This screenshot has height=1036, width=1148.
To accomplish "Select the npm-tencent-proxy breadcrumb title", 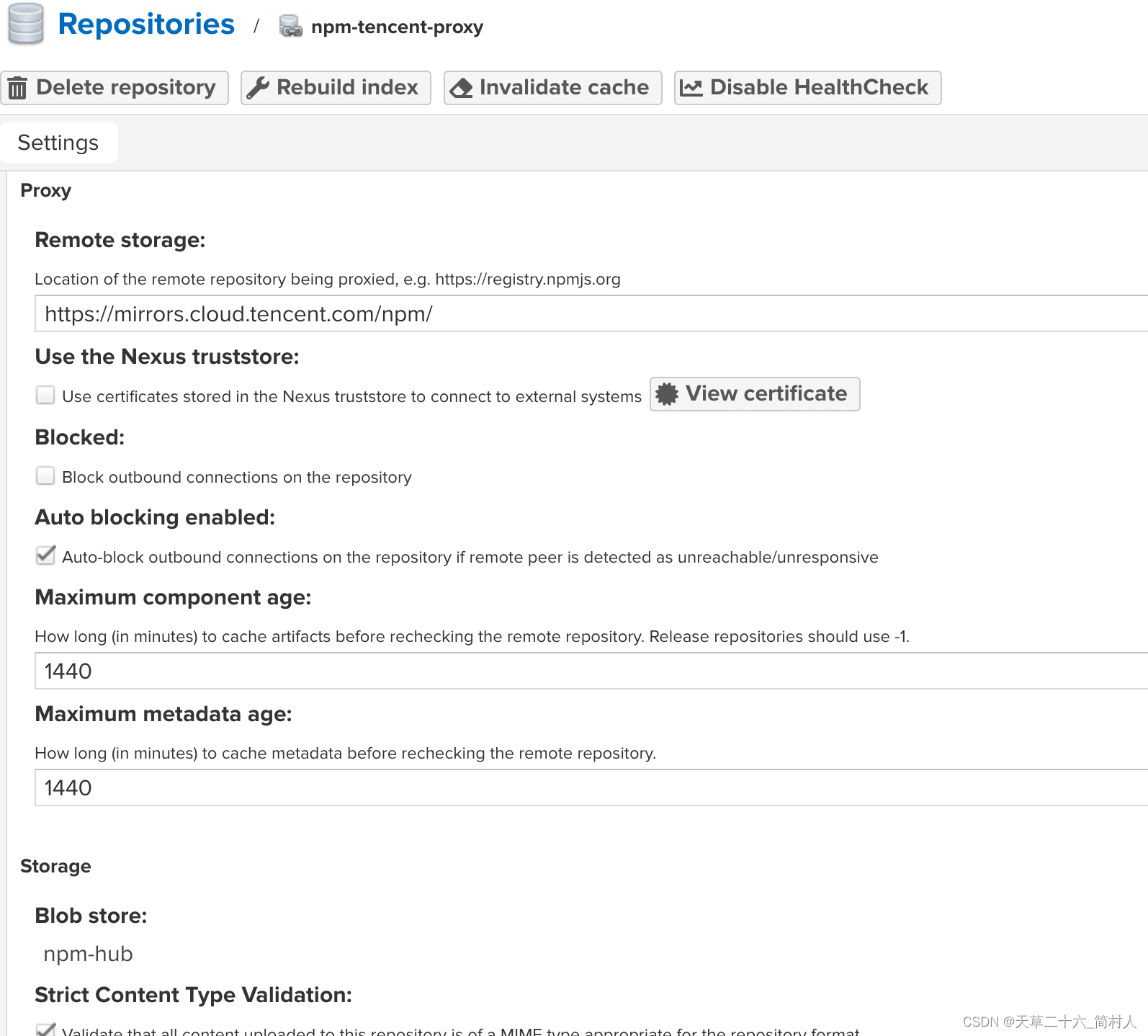I will point(397,27).
